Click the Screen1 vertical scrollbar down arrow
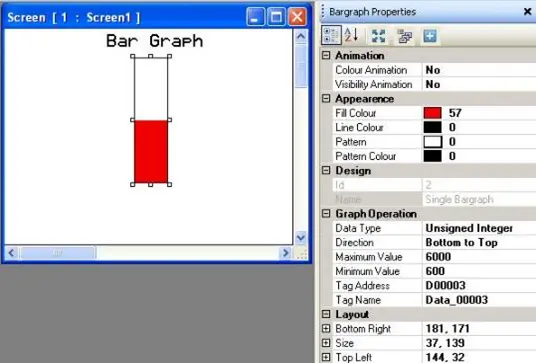The image size is (536, 363). [x=301, y=237]
